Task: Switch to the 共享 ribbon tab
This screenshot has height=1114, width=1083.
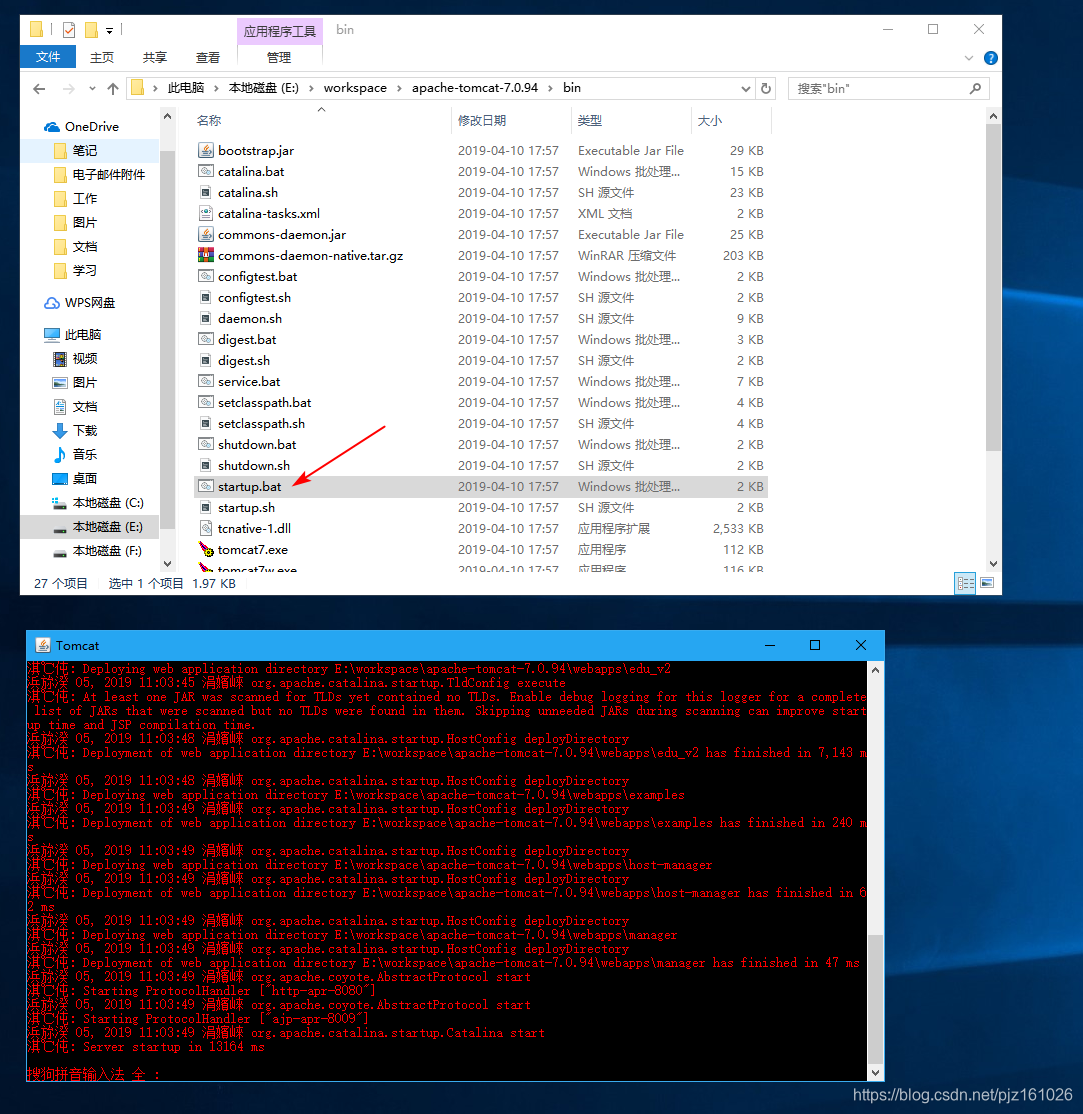Action: [154, 58]
